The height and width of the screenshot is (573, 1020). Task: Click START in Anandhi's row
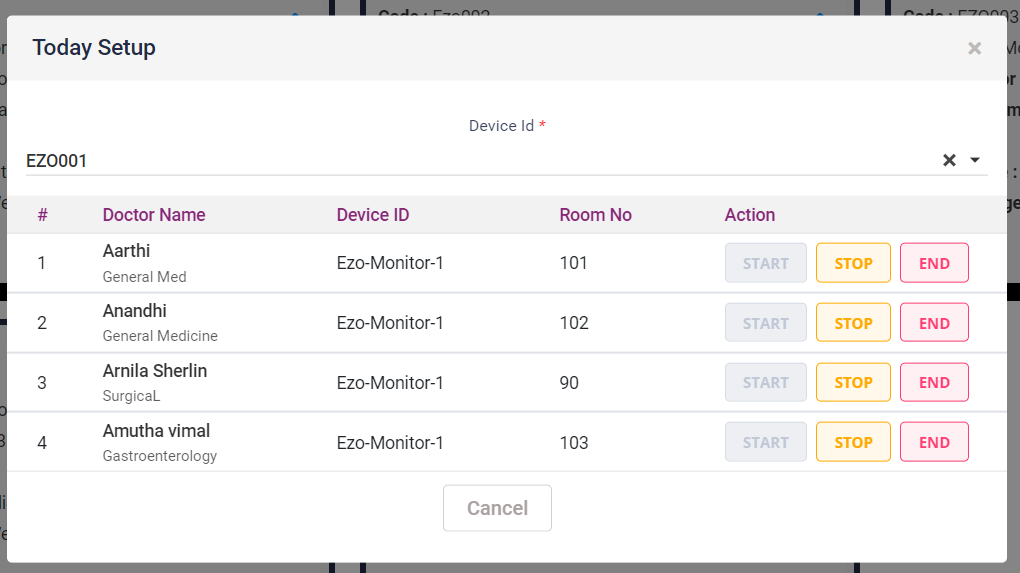(x=765, y=323)
